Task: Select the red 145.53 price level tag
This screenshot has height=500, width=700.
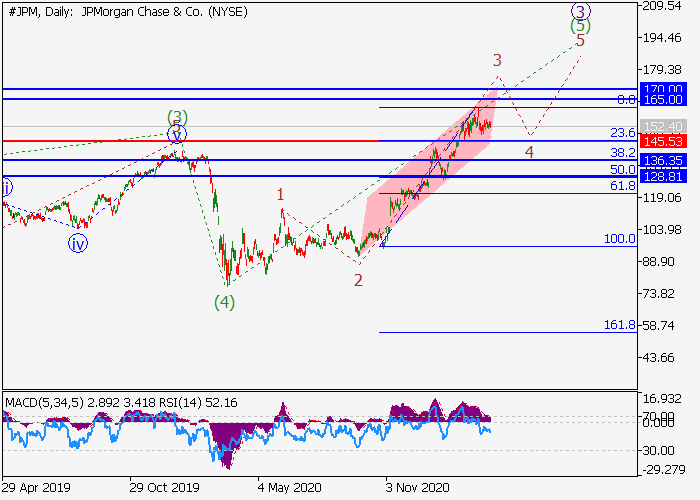Action: 663,142
